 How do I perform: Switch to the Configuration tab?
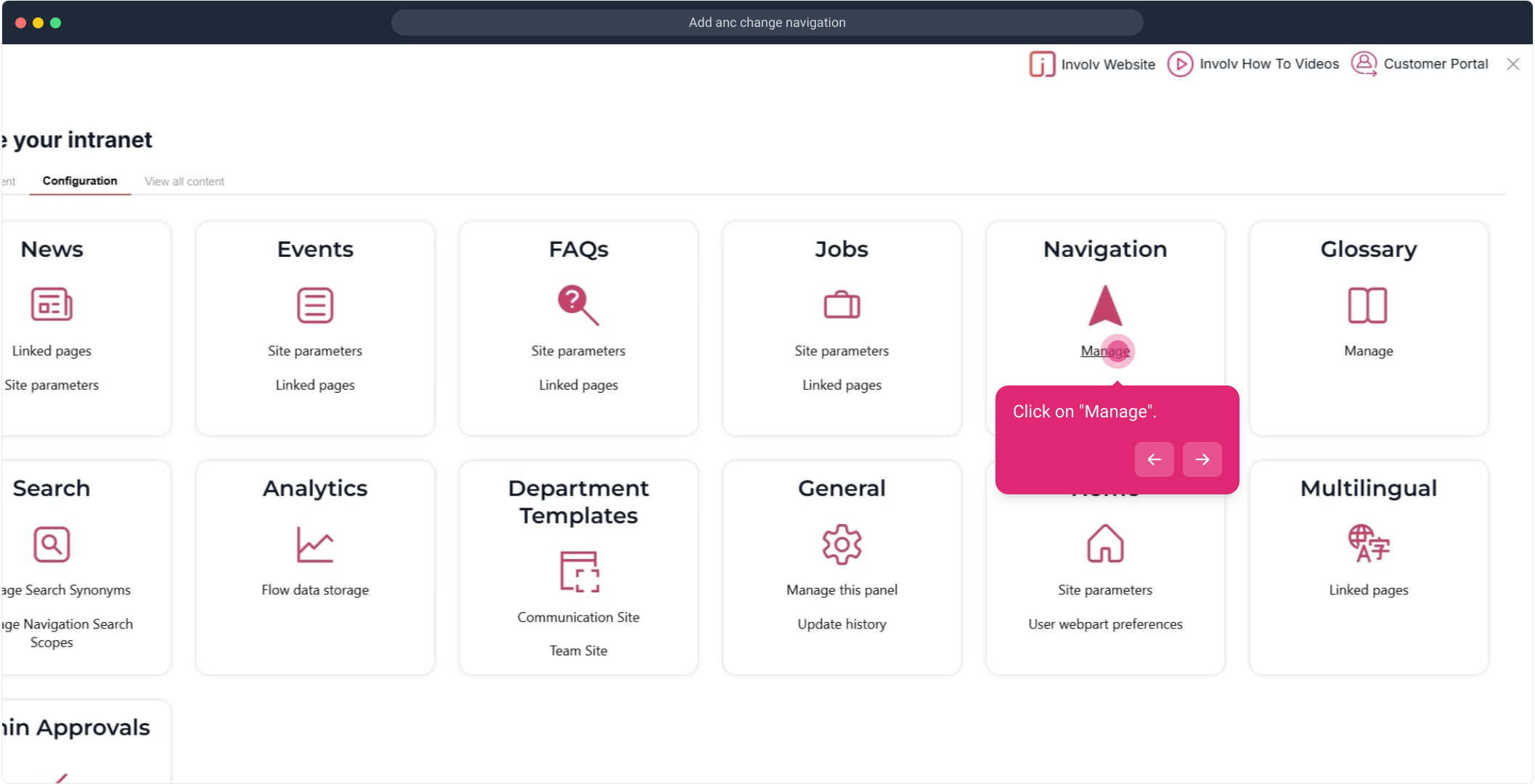point(80,181)
